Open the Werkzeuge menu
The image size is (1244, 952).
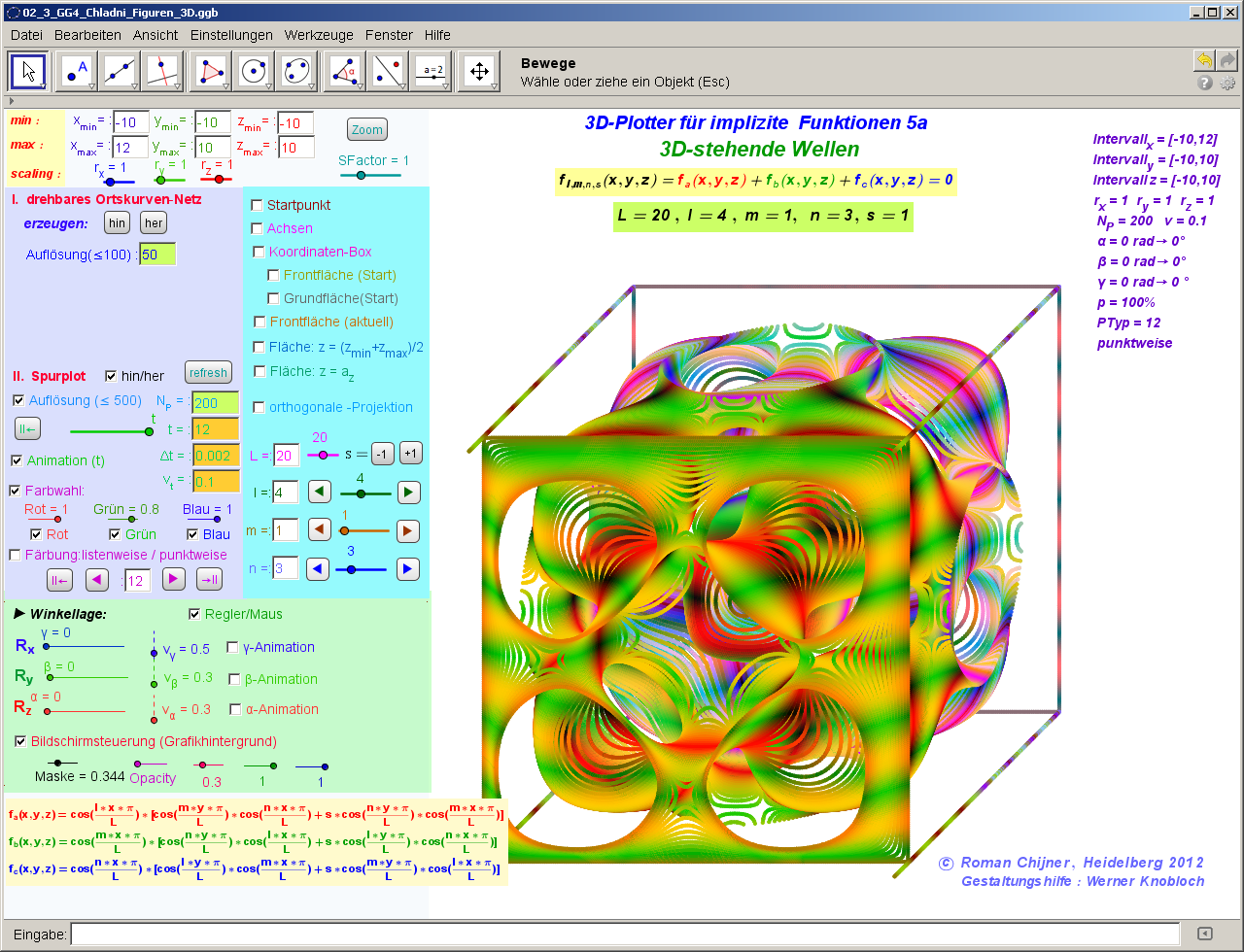(x=319, y=35)
